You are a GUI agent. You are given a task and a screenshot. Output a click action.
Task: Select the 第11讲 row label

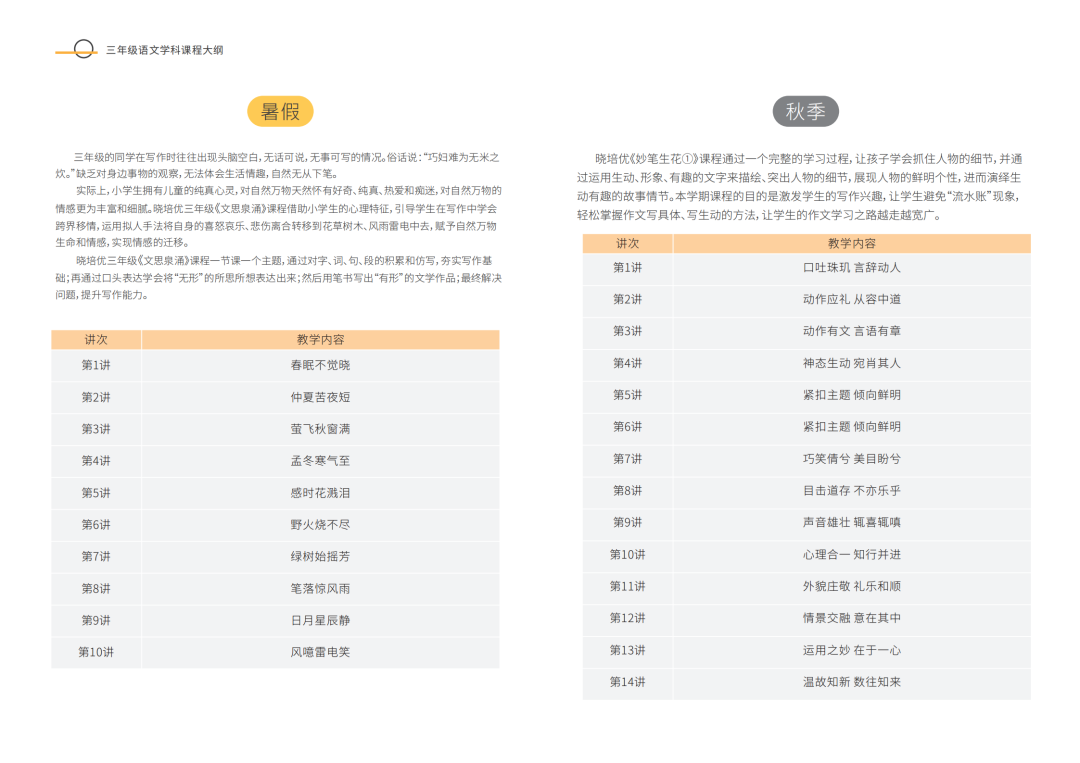627,586
